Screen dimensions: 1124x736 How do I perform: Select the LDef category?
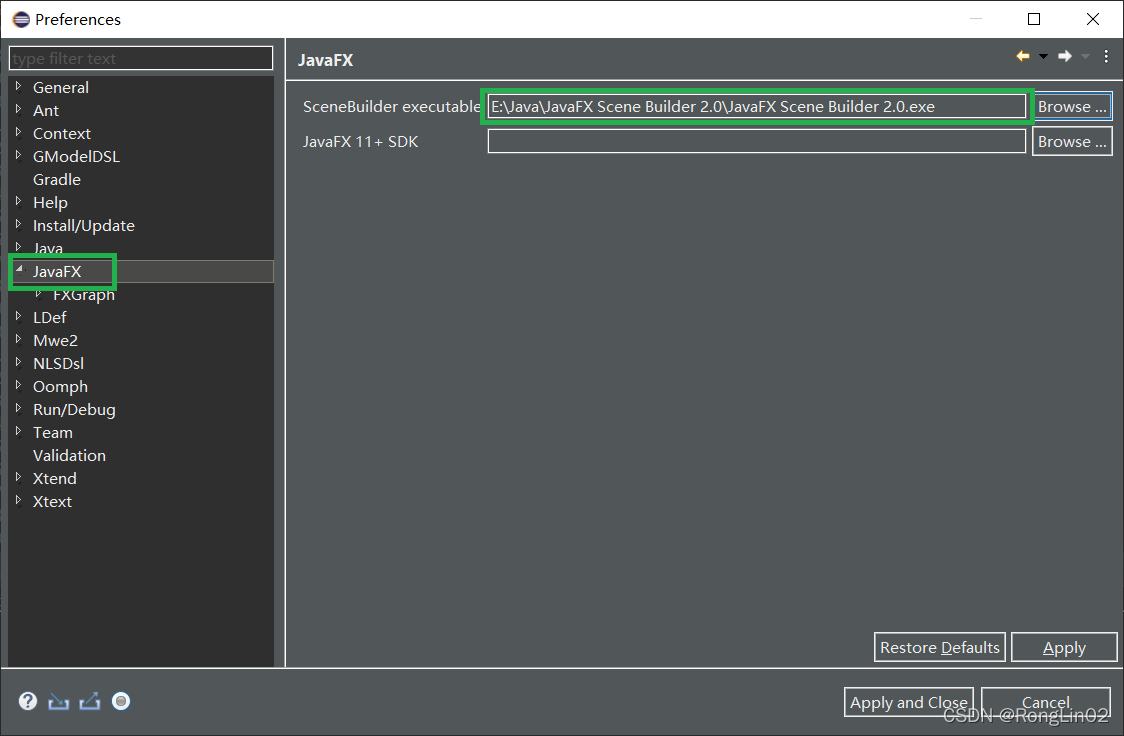tap(49, 317)
